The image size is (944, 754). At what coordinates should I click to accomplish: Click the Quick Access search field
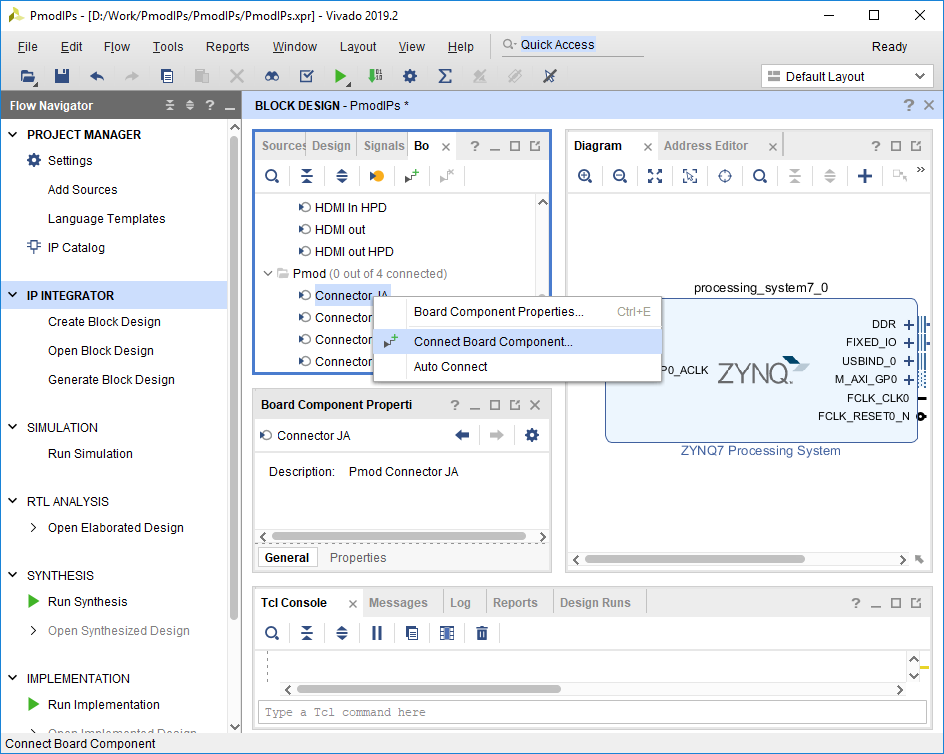(x=573, y=45)
